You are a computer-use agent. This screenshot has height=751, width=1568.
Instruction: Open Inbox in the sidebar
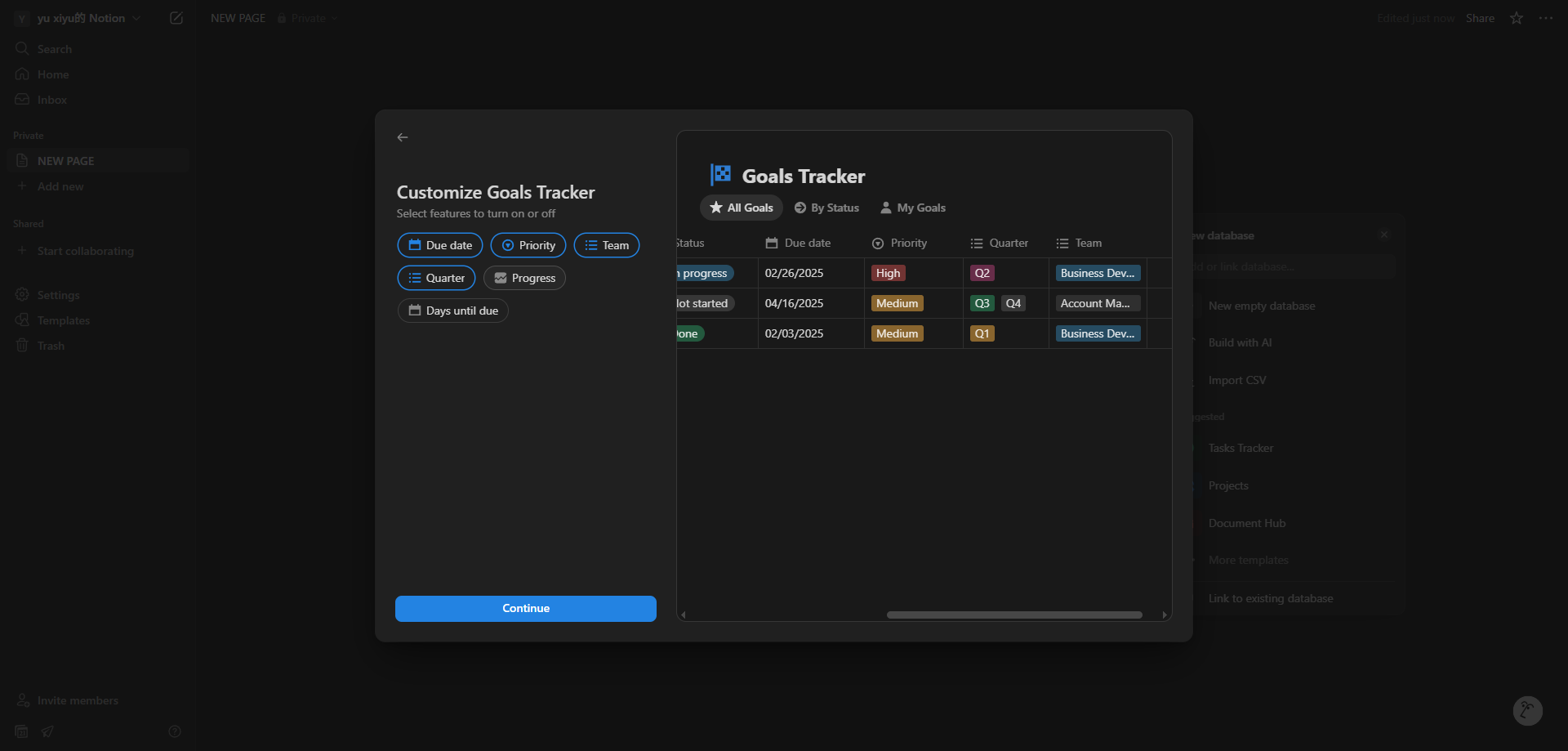(98, 100)
